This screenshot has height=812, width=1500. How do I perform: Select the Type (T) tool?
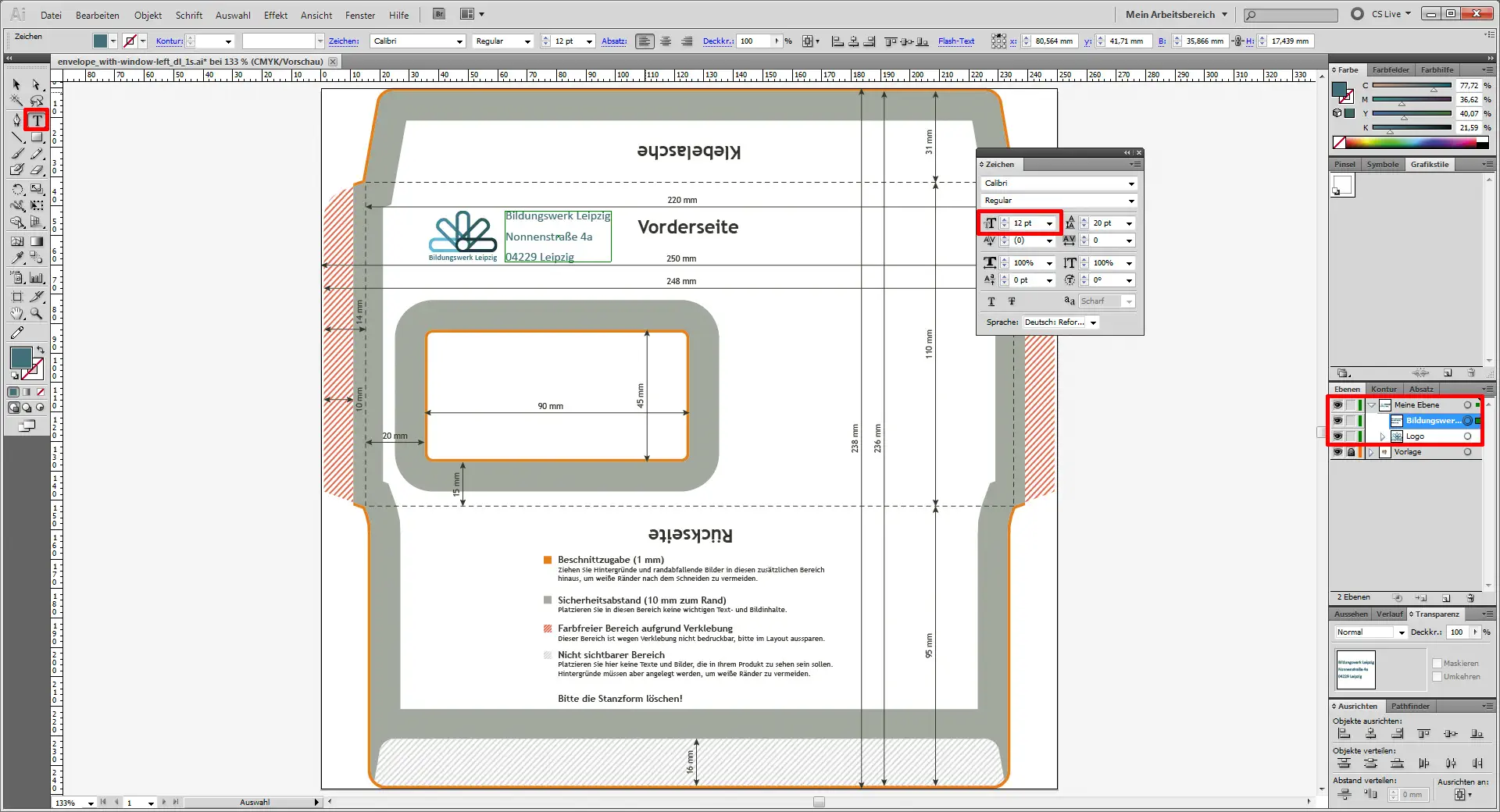click(37, 120)
